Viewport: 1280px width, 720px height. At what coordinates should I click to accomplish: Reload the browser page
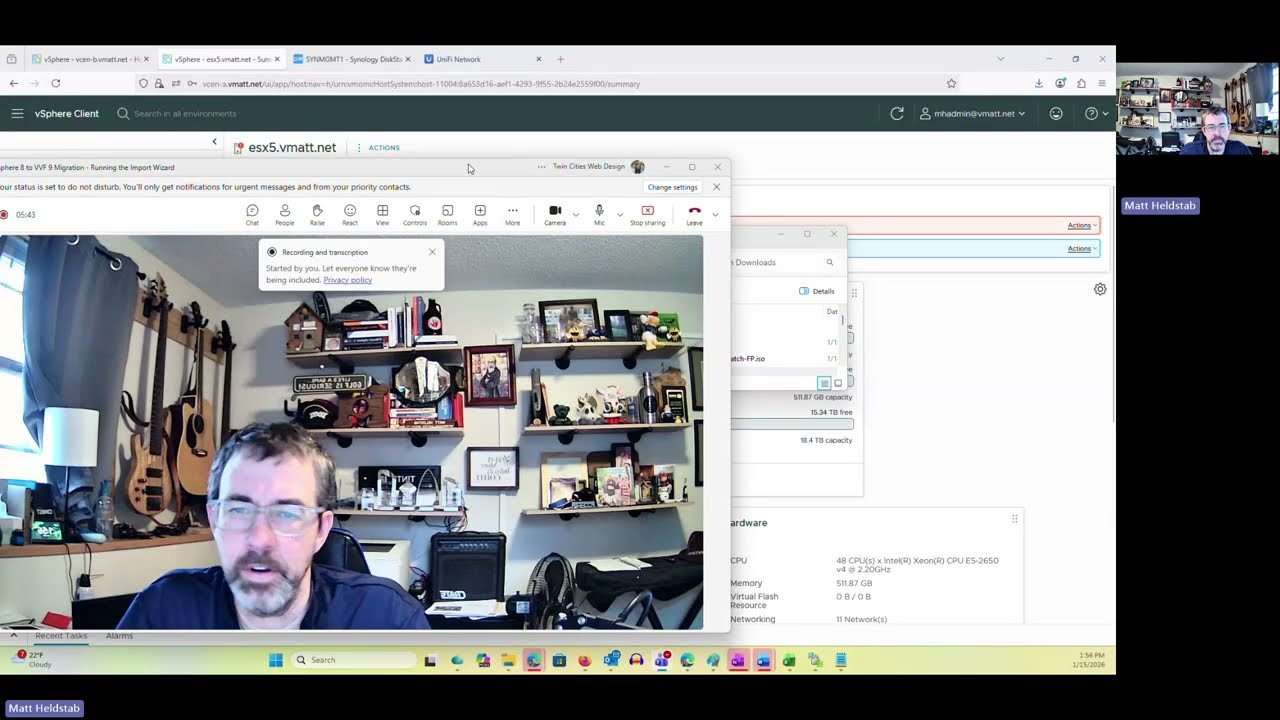[55, 84]
